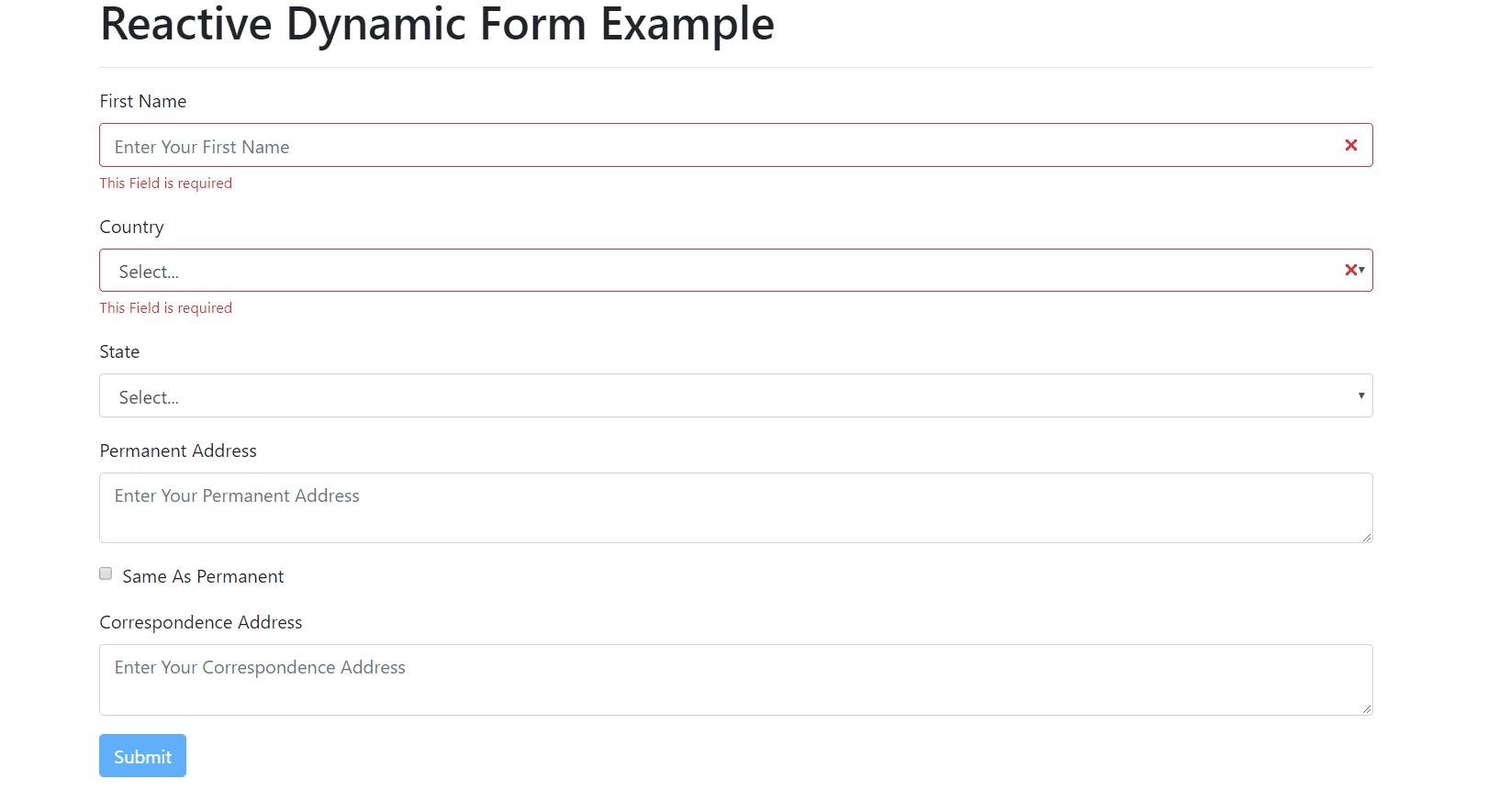Click the dropdown arrow on the State select
This screenshot has width=1500, height=812.
tap(1361, 395)
